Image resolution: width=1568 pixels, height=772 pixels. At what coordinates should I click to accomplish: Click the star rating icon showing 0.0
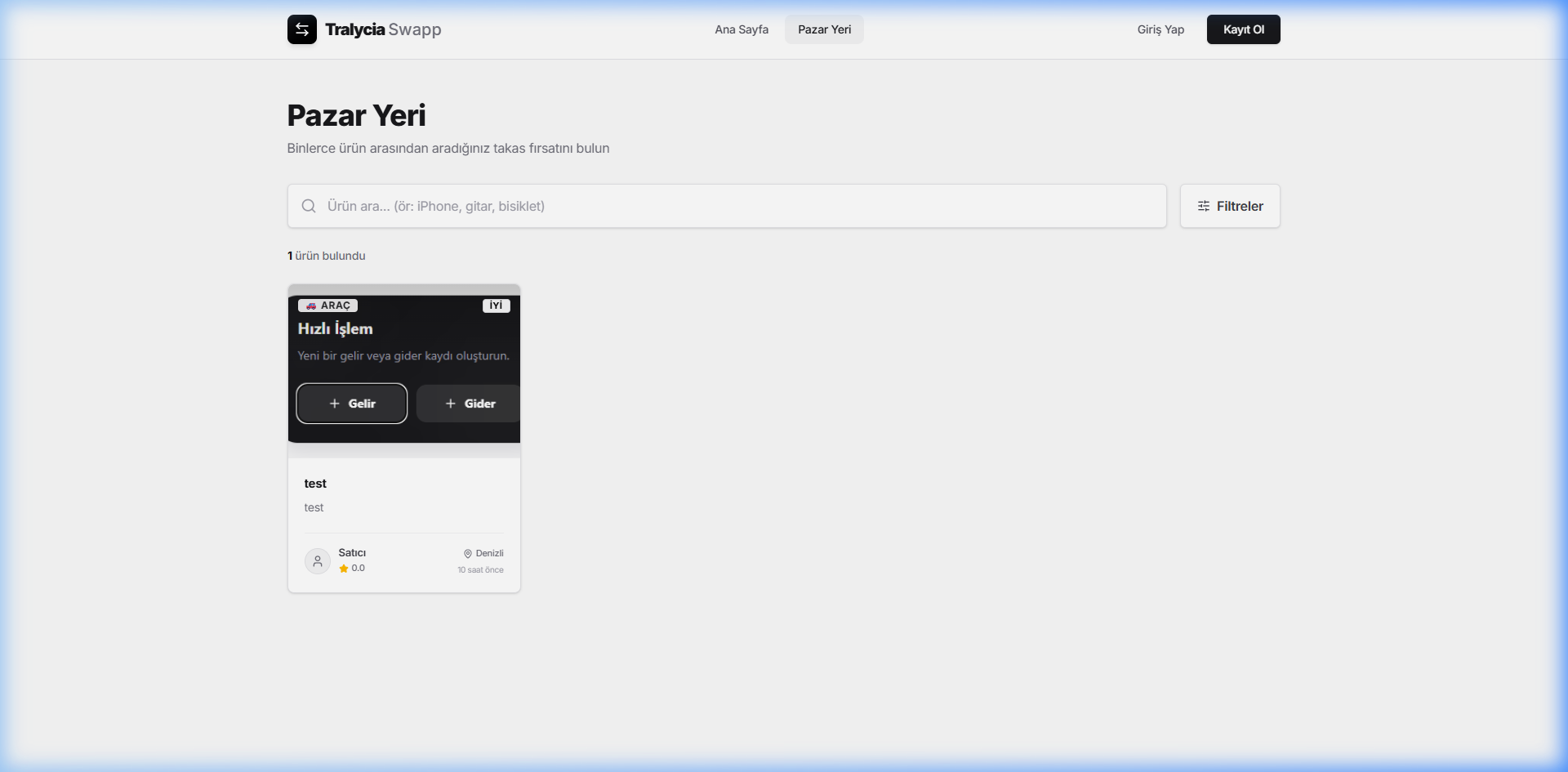pos(344,569)
